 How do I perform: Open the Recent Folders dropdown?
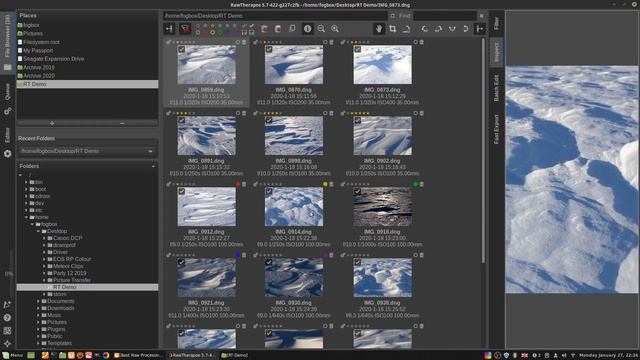(x=87, y=151)
